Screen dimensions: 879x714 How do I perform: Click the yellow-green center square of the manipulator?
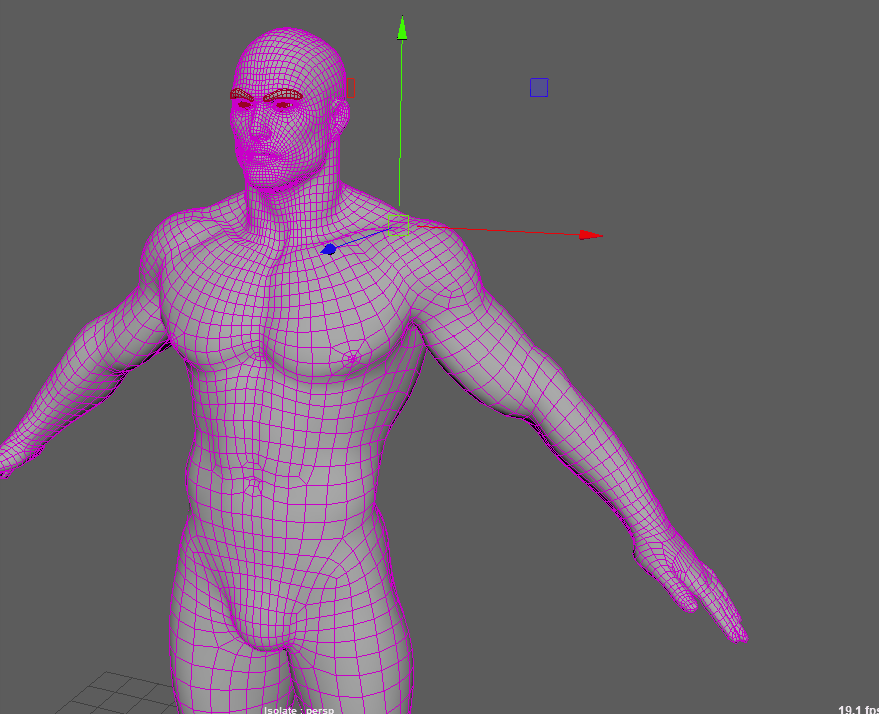(x=399, y=225)
